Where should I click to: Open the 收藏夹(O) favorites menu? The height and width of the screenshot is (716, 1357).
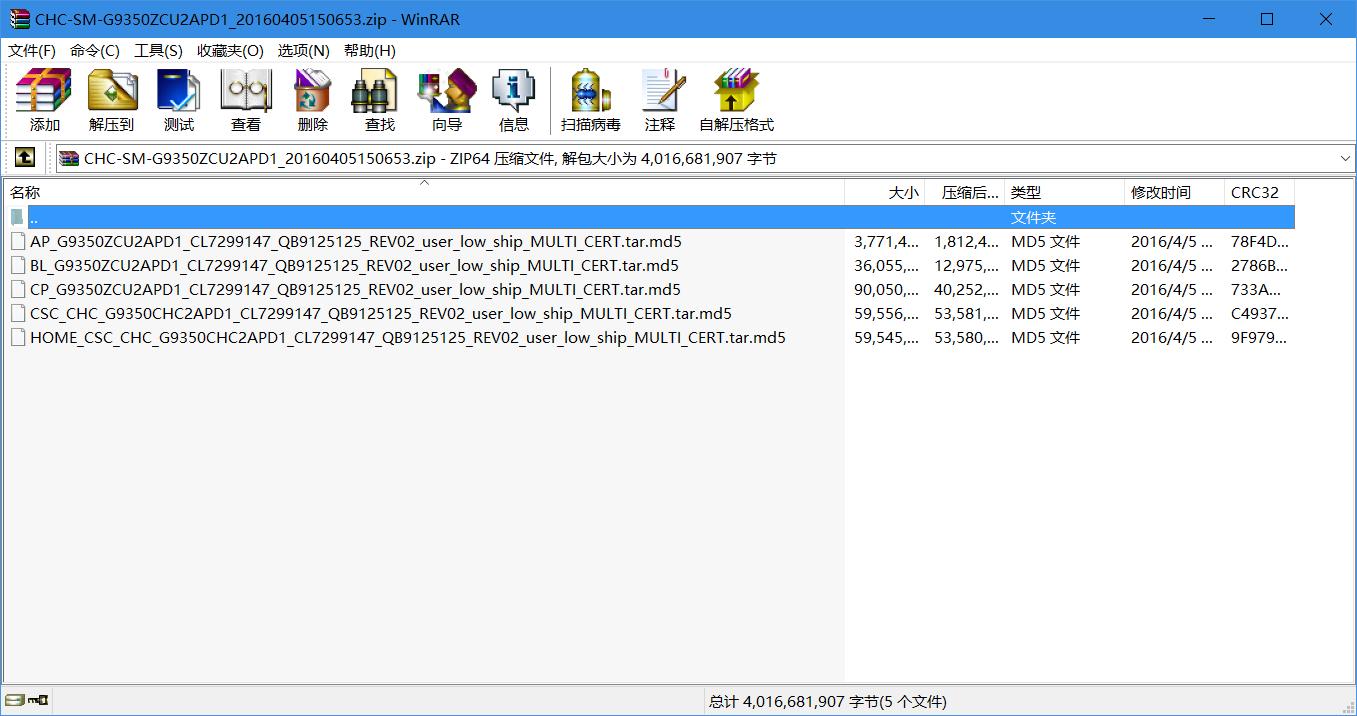(x=230, y=50)
